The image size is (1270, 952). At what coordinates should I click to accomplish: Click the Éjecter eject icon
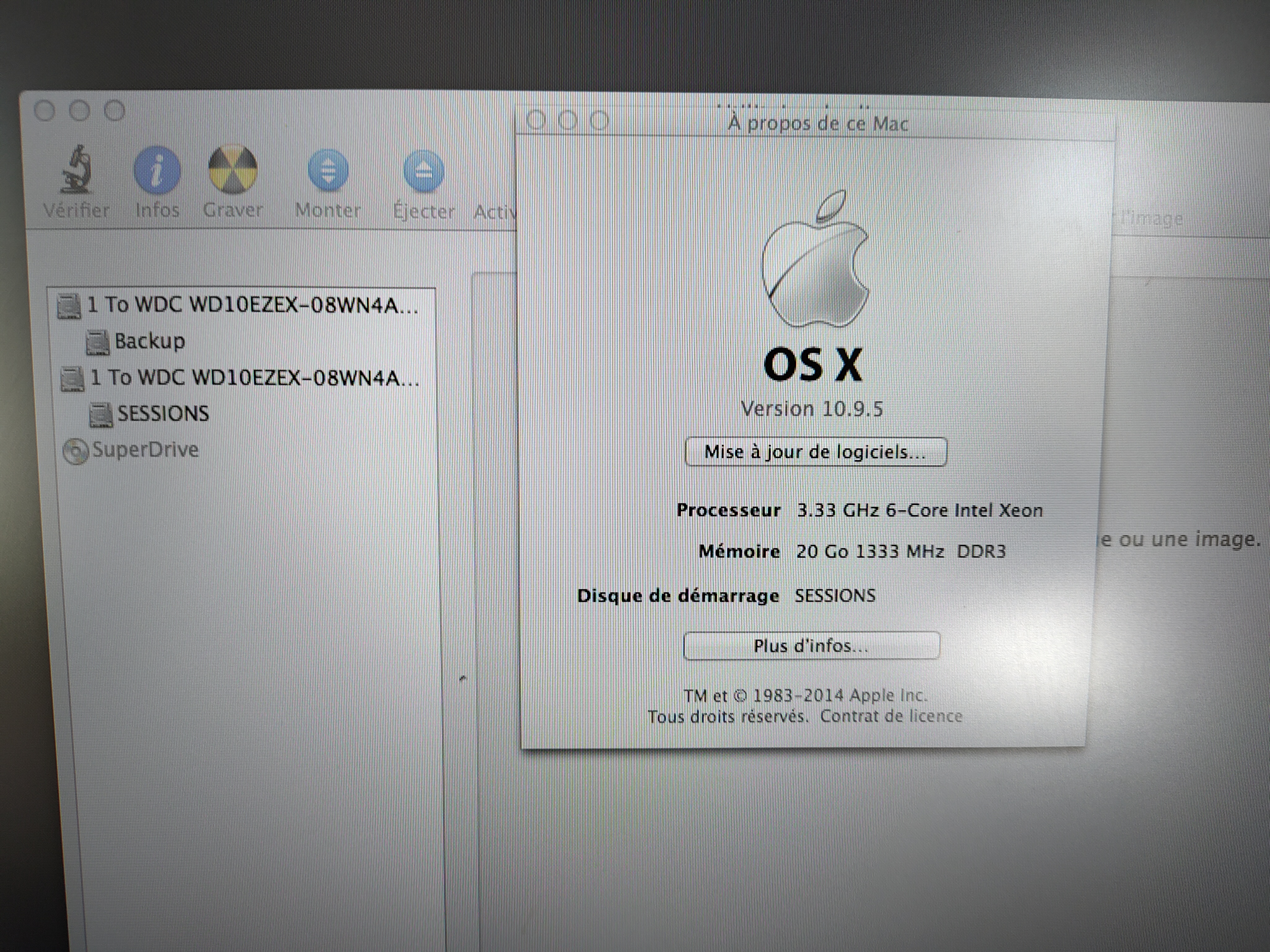424,171
